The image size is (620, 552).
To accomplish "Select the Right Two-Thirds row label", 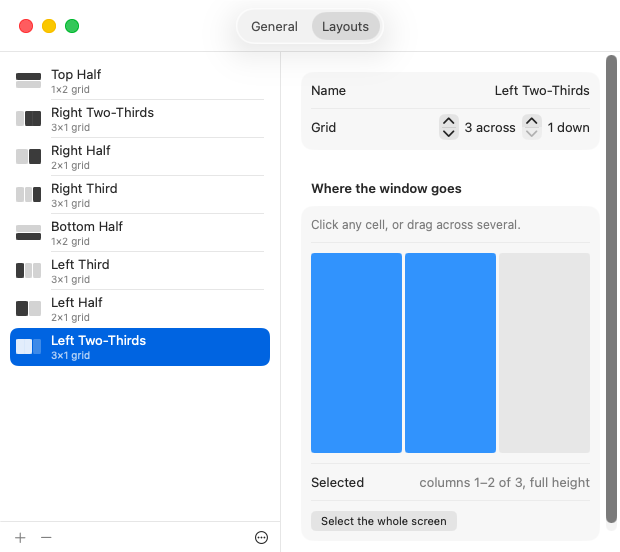I will click(x=102, y=112).
